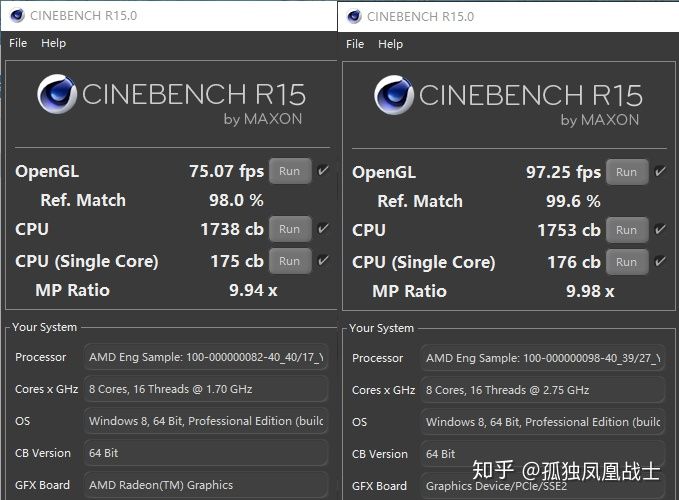Click Cinebench app icon in left window title bar
Screen dimensions: 679x500
tap(17, 16)
